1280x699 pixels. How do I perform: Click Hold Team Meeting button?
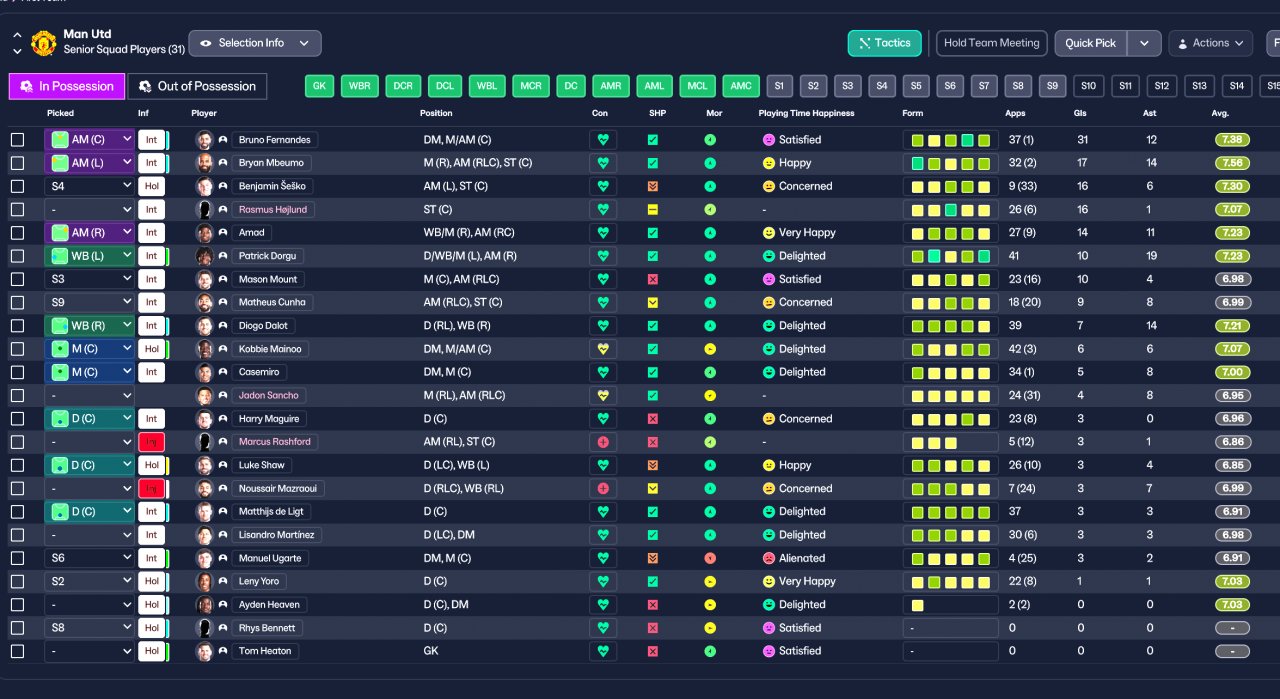click(992, 43)
